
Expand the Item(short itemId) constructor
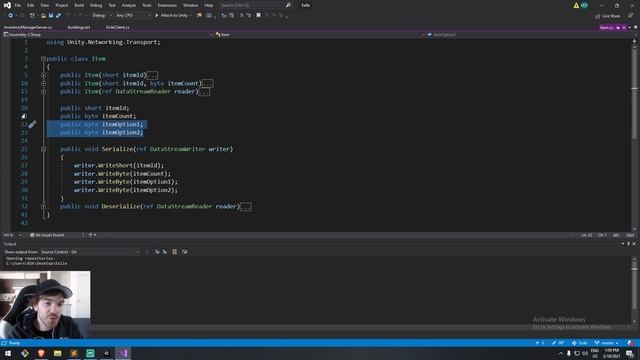43,75
